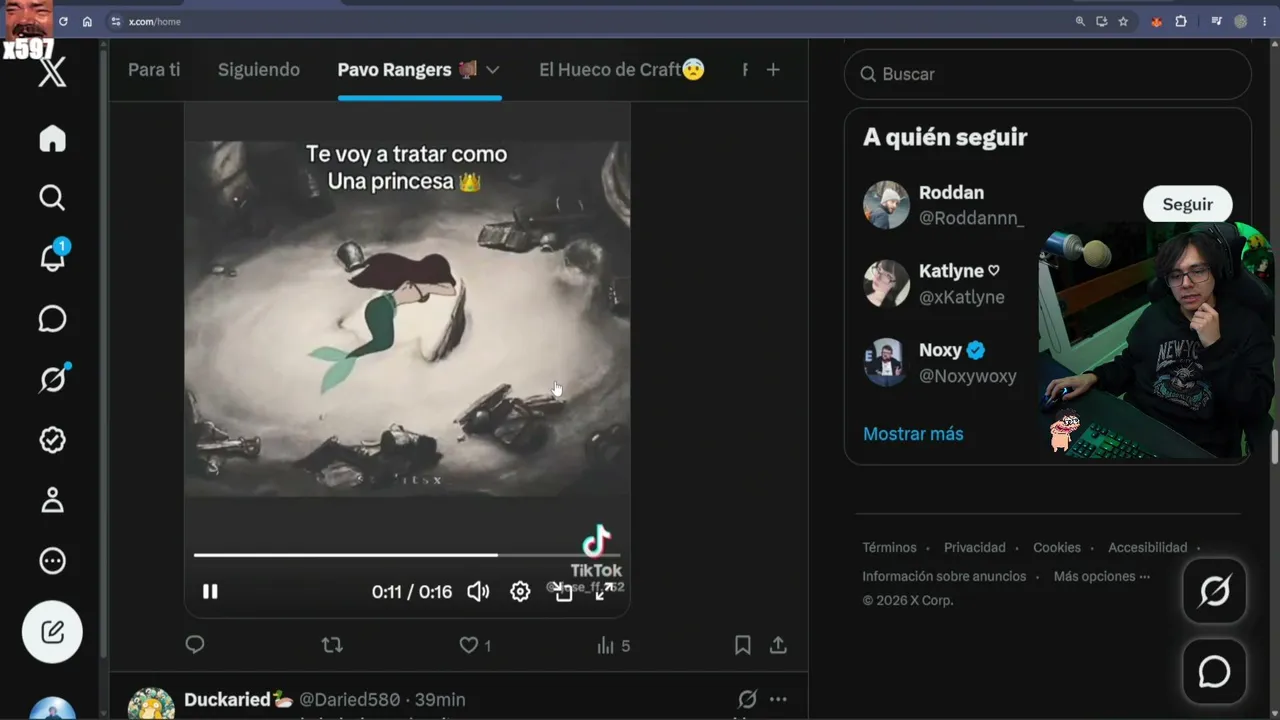
Task: View analytics showing 5 views
Action: click(x=613, y=646)
